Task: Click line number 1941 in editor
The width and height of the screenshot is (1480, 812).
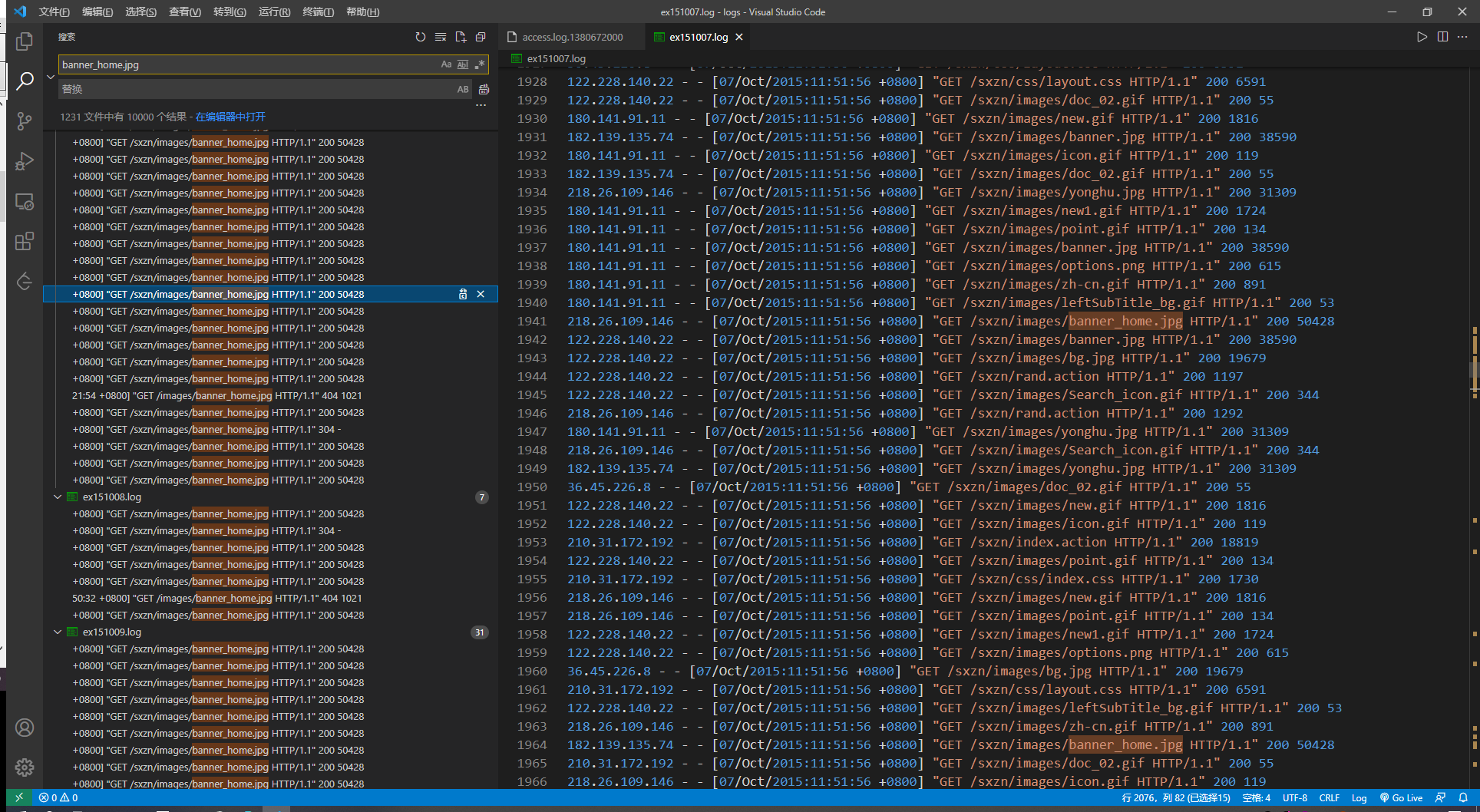Action: [x=532, y=321]
